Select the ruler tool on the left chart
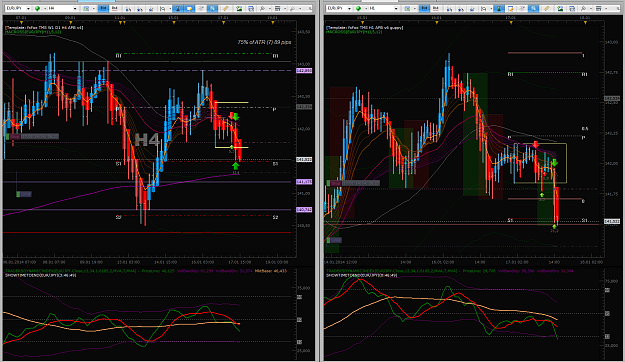This screenshot has height=362, width=625. [226, 8]
